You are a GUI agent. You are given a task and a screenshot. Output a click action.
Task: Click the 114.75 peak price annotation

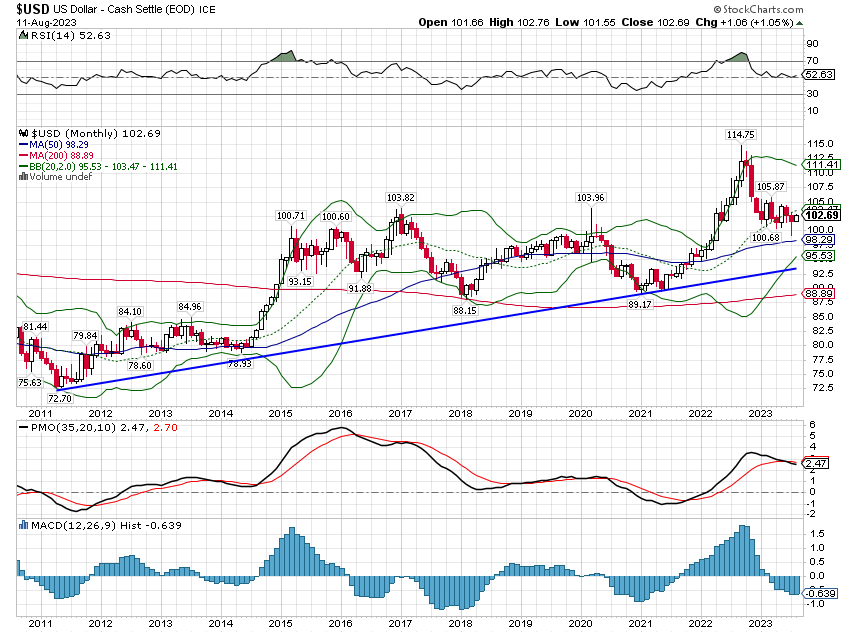click(x=741, y=133)
